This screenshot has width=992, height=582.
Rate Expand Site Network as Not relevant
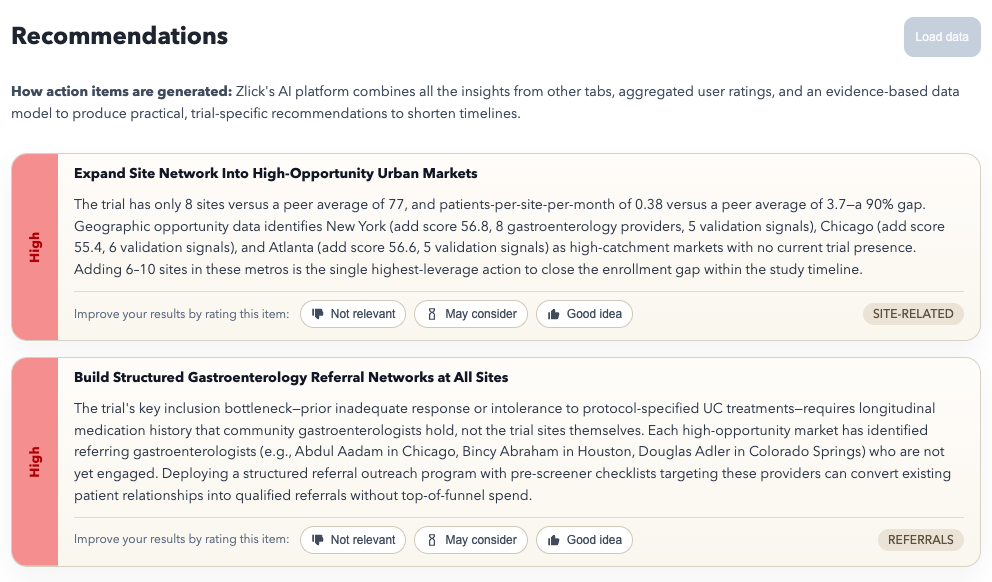(x=353, y=314)
